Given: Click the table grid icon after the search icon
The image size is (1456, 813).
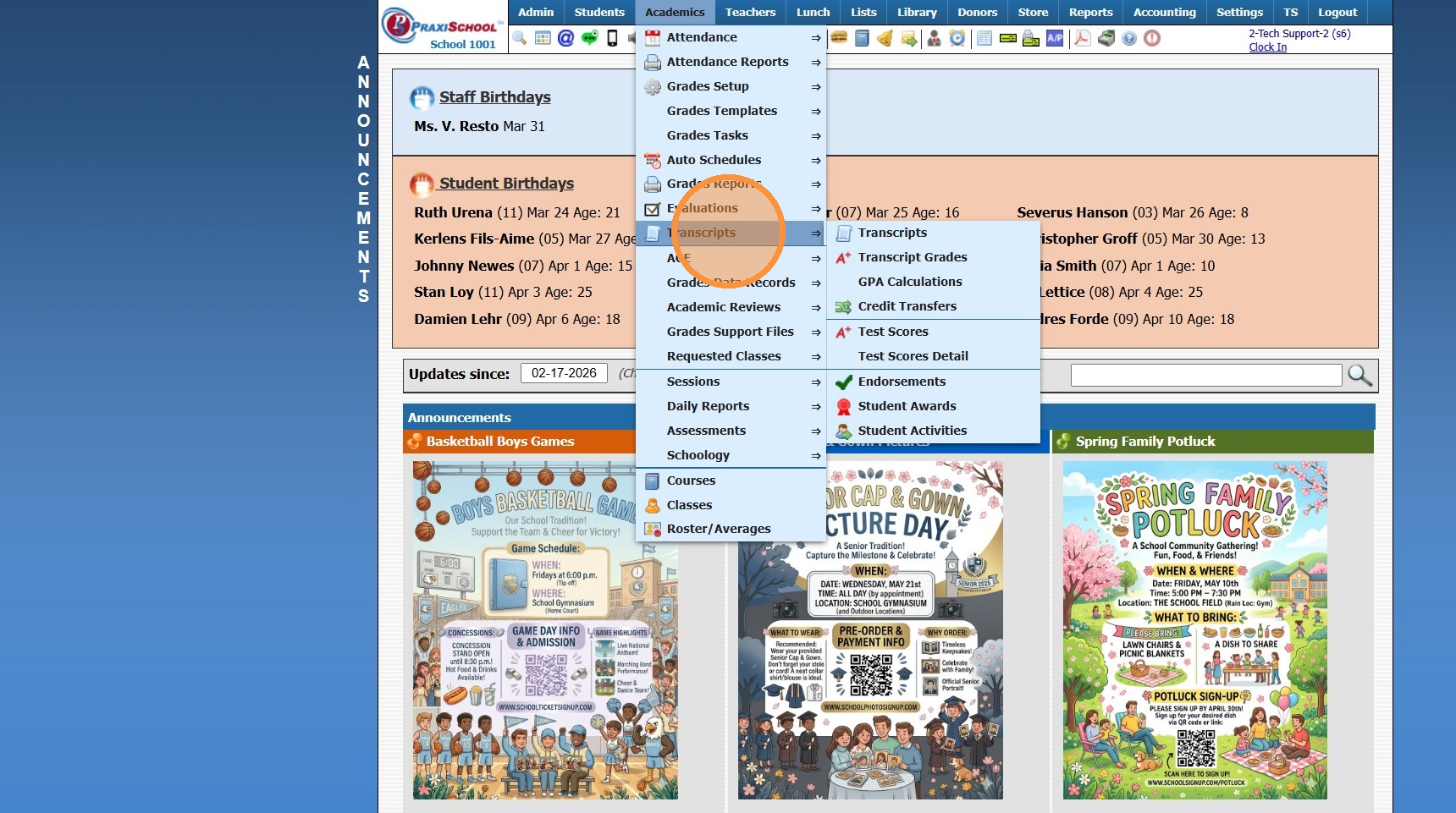Looking at the screenshot, I should (x=543, y=38).
